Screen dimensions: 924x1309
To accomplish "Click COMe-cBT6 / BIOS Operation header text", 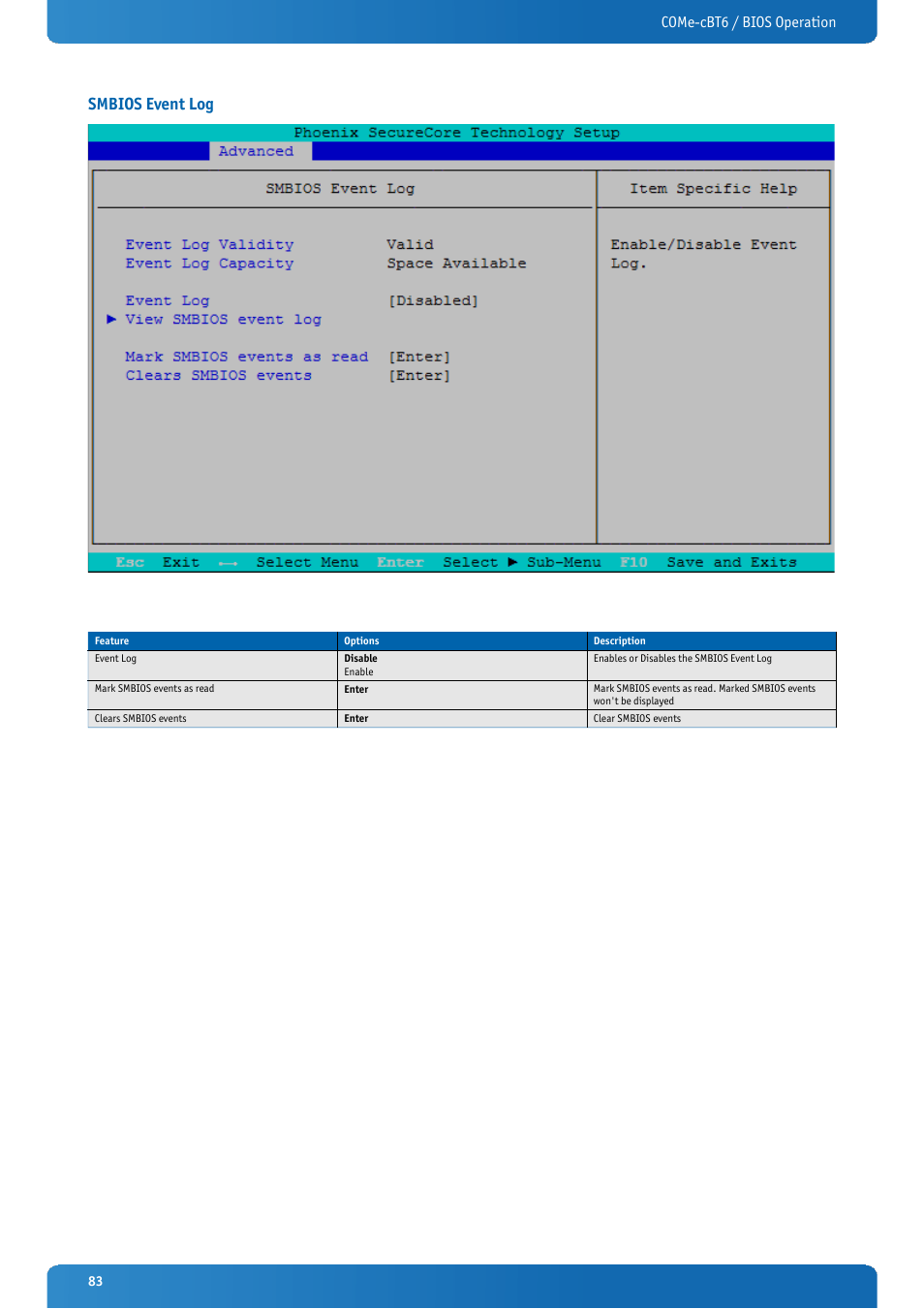I will (749, 22).
